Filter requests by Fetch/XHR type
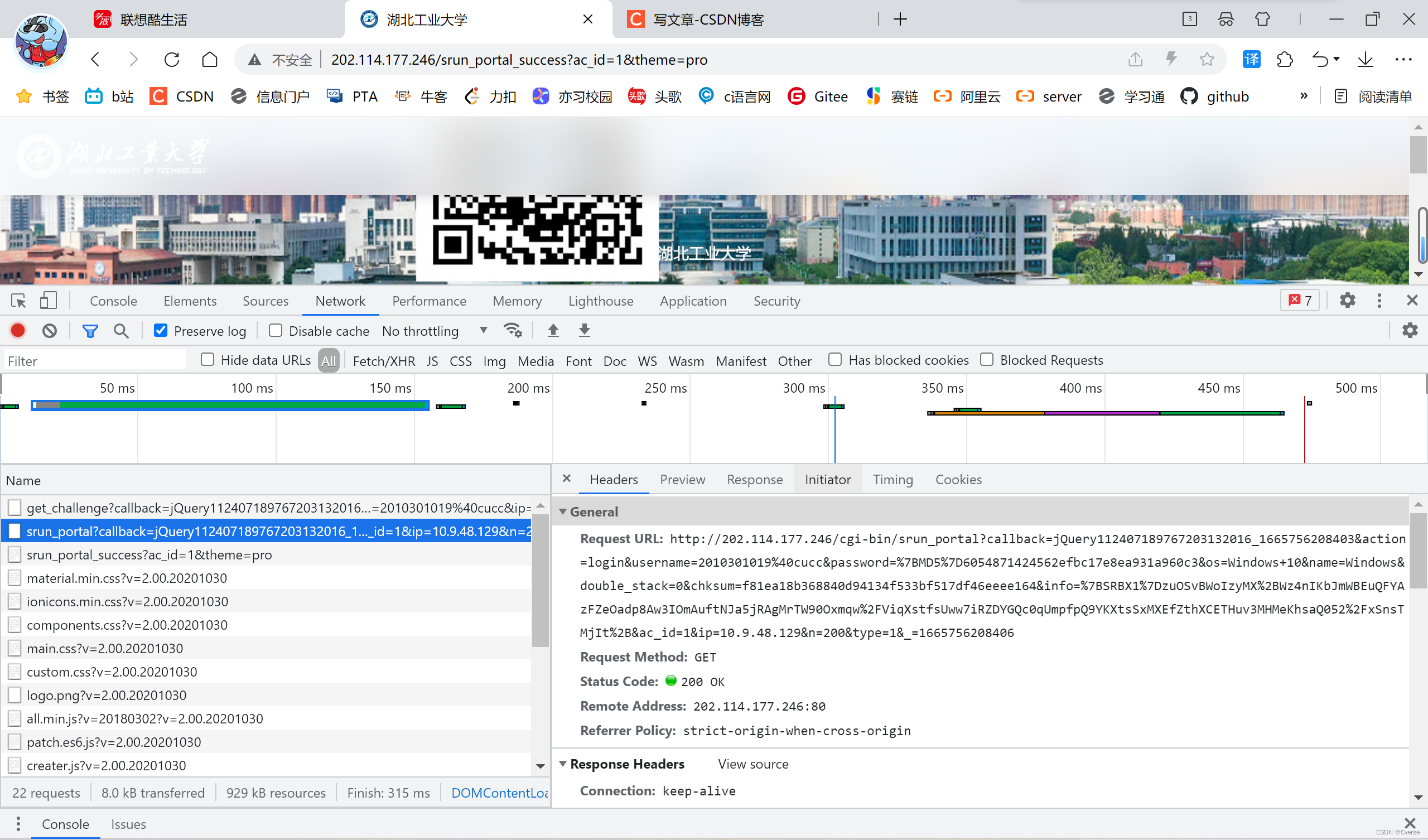The height and width of the screenshot is (840, 1428). 384,361
